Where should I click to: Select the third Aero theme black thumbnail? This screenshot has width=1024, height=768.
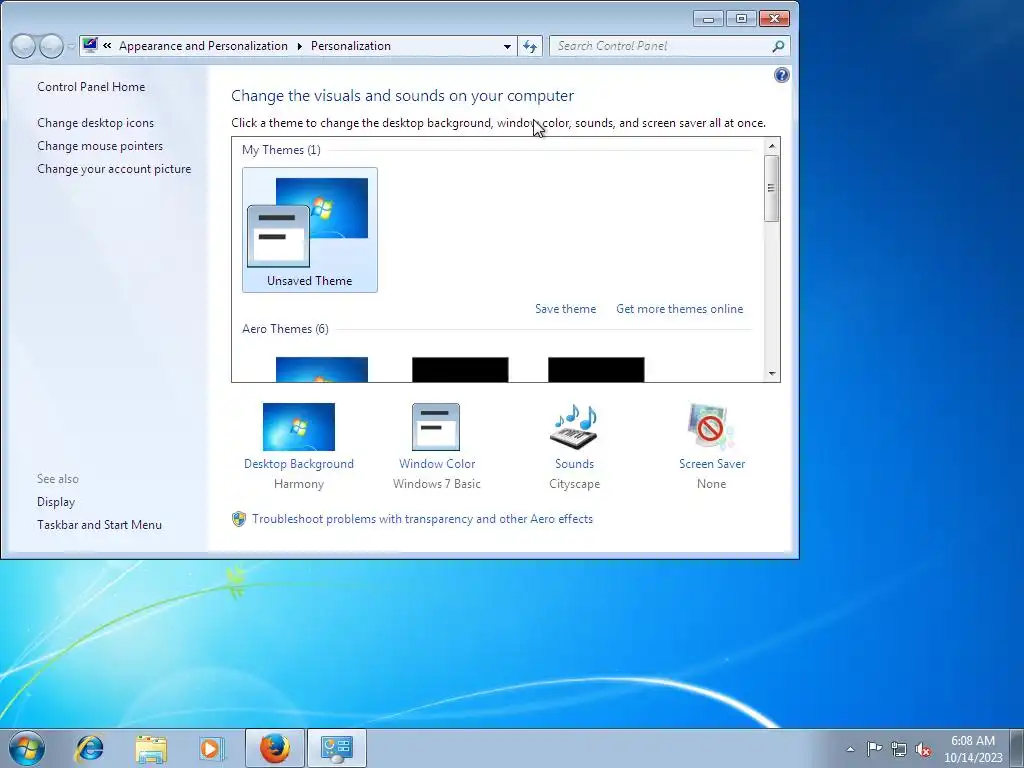(x=596, y=370)
